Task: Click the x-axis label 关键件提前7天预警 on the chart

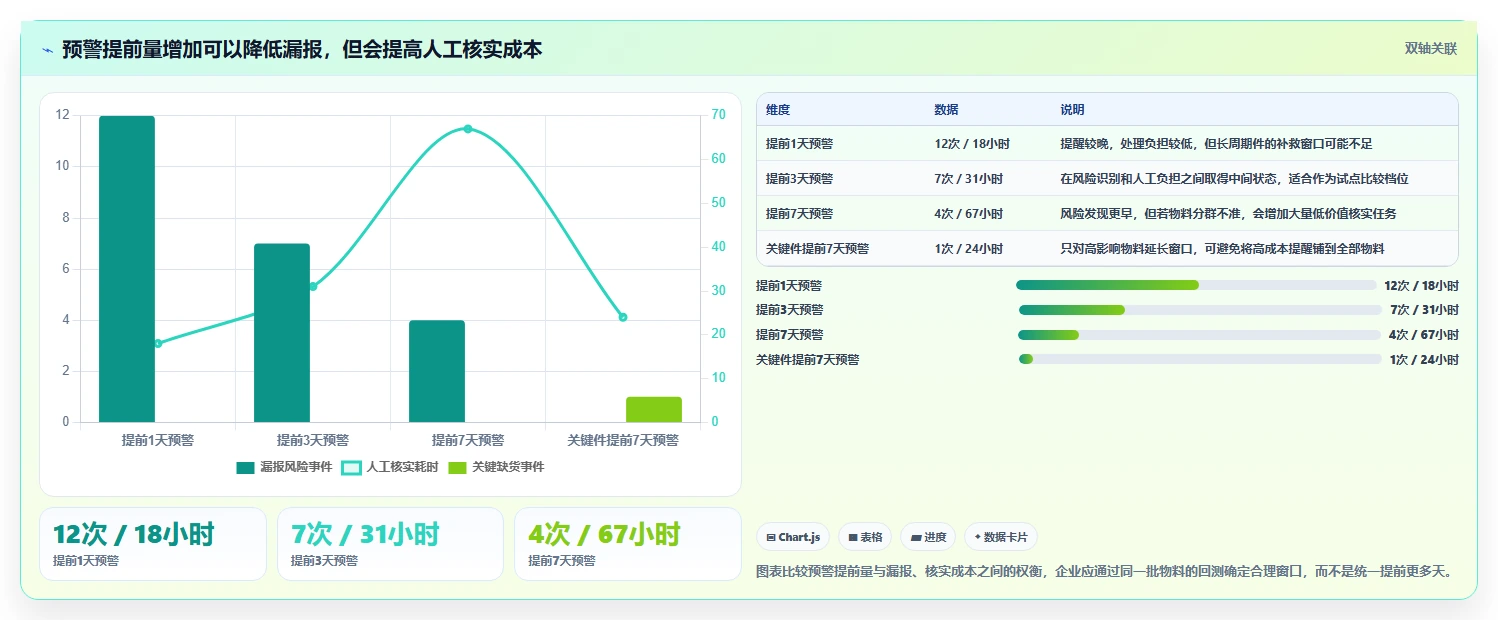Action: (x=623, y=440)
